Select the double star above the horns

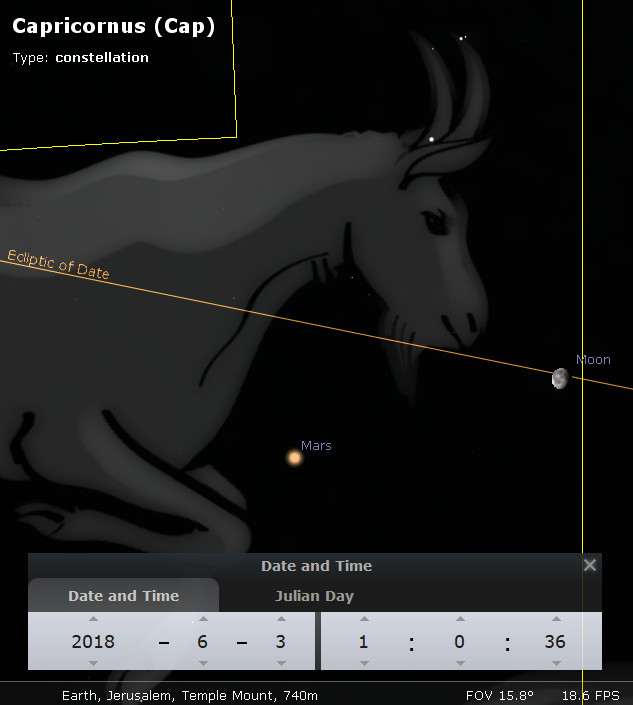click(x=462, y=38)
